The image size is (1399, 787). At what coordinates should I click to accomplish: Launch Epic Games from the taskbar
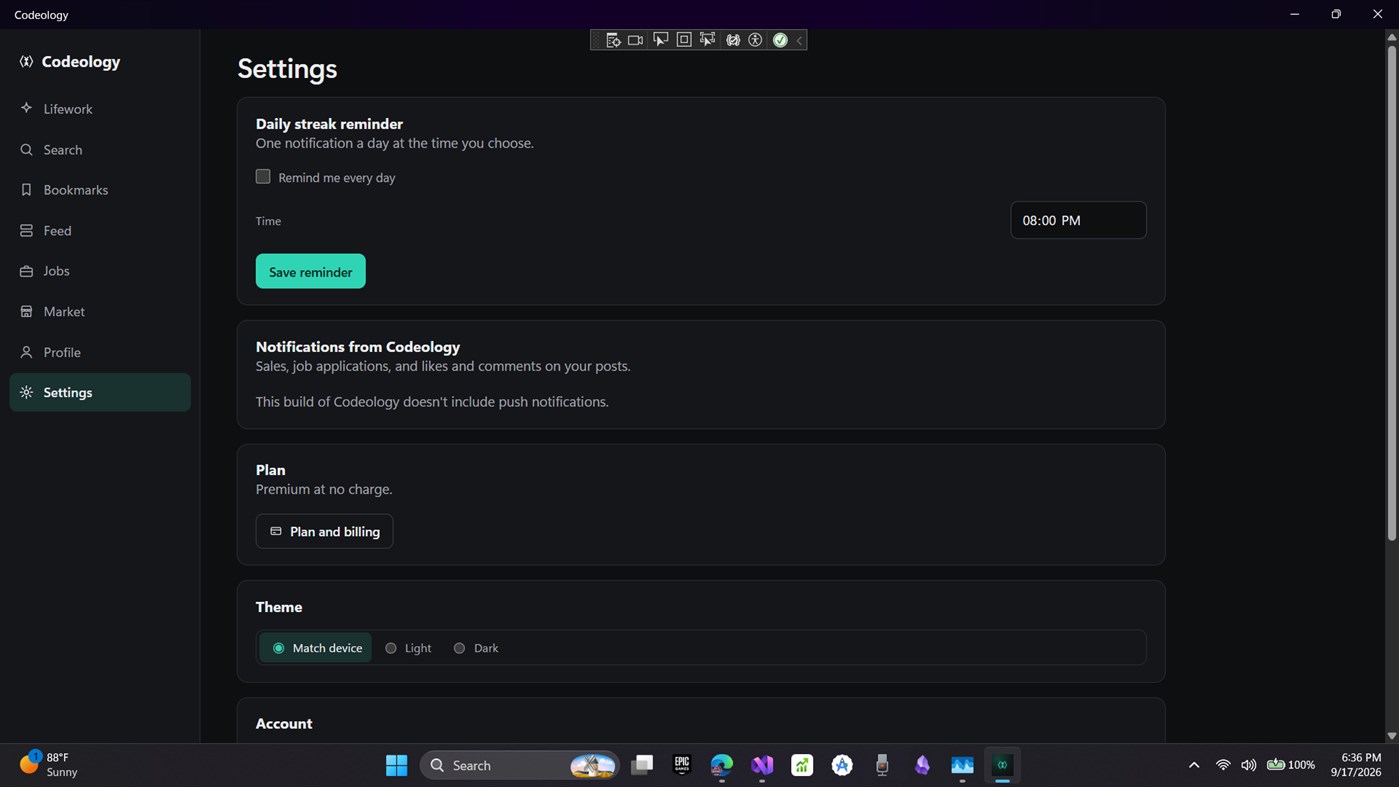[x=682, y=765]
